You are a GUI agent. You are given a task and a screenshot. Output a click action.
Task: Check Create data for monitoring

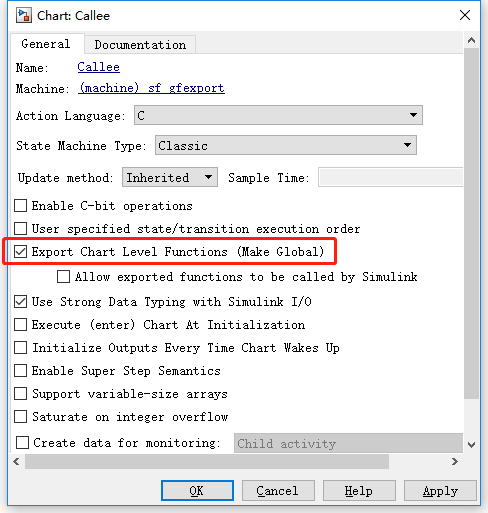(x=22, y=443)
